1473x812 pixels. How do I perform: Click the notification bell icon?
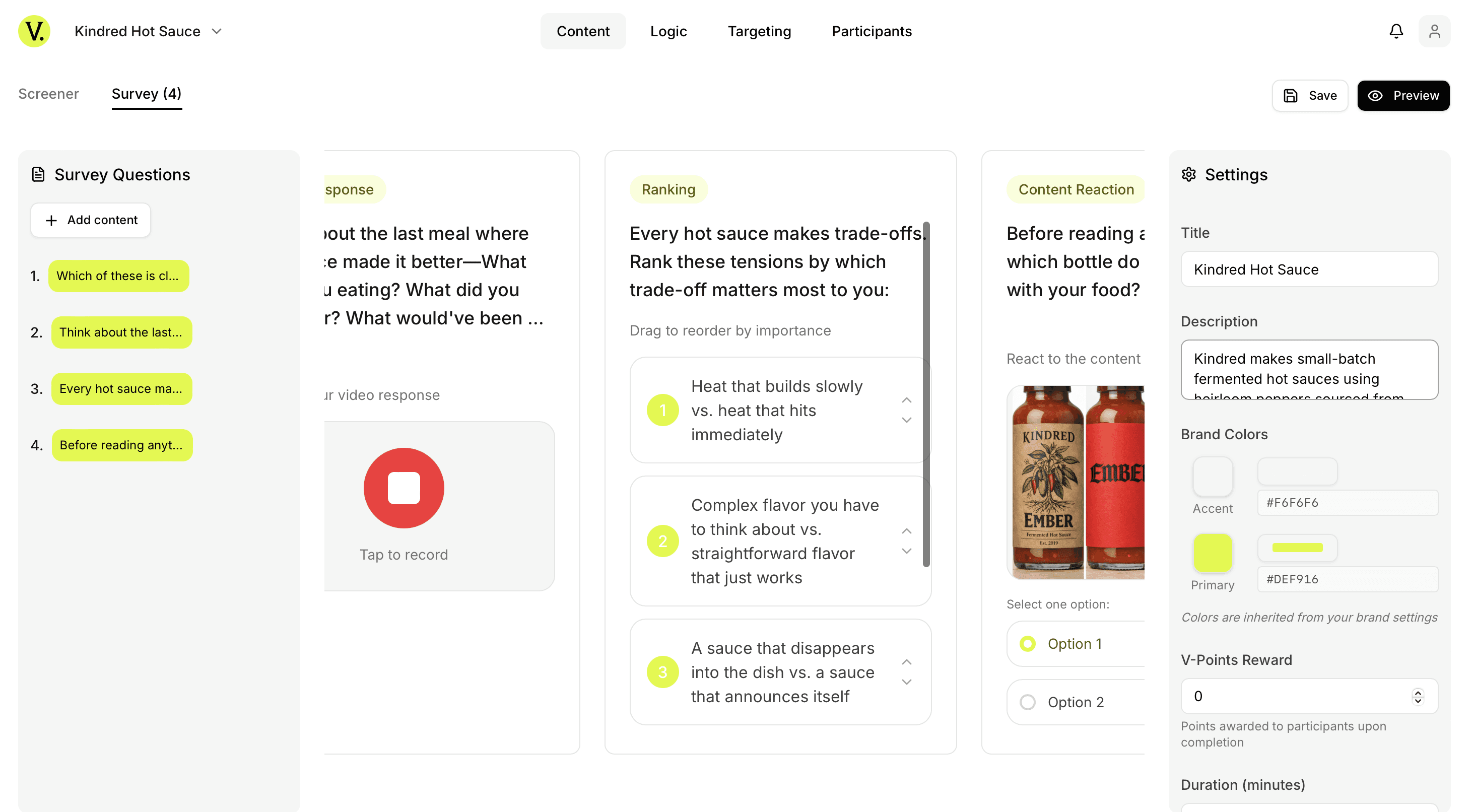pos(1396,31)
